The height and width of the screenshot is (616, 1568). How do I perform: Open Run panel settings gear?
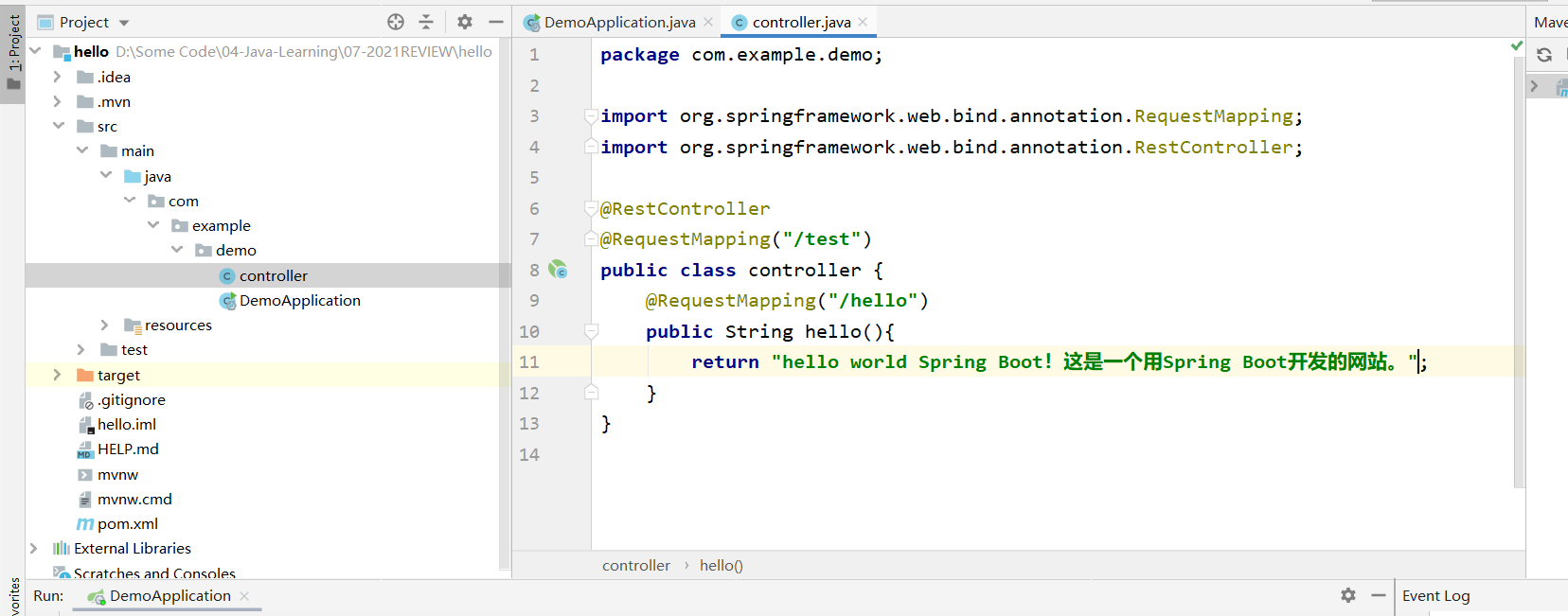coord(1348,595)
